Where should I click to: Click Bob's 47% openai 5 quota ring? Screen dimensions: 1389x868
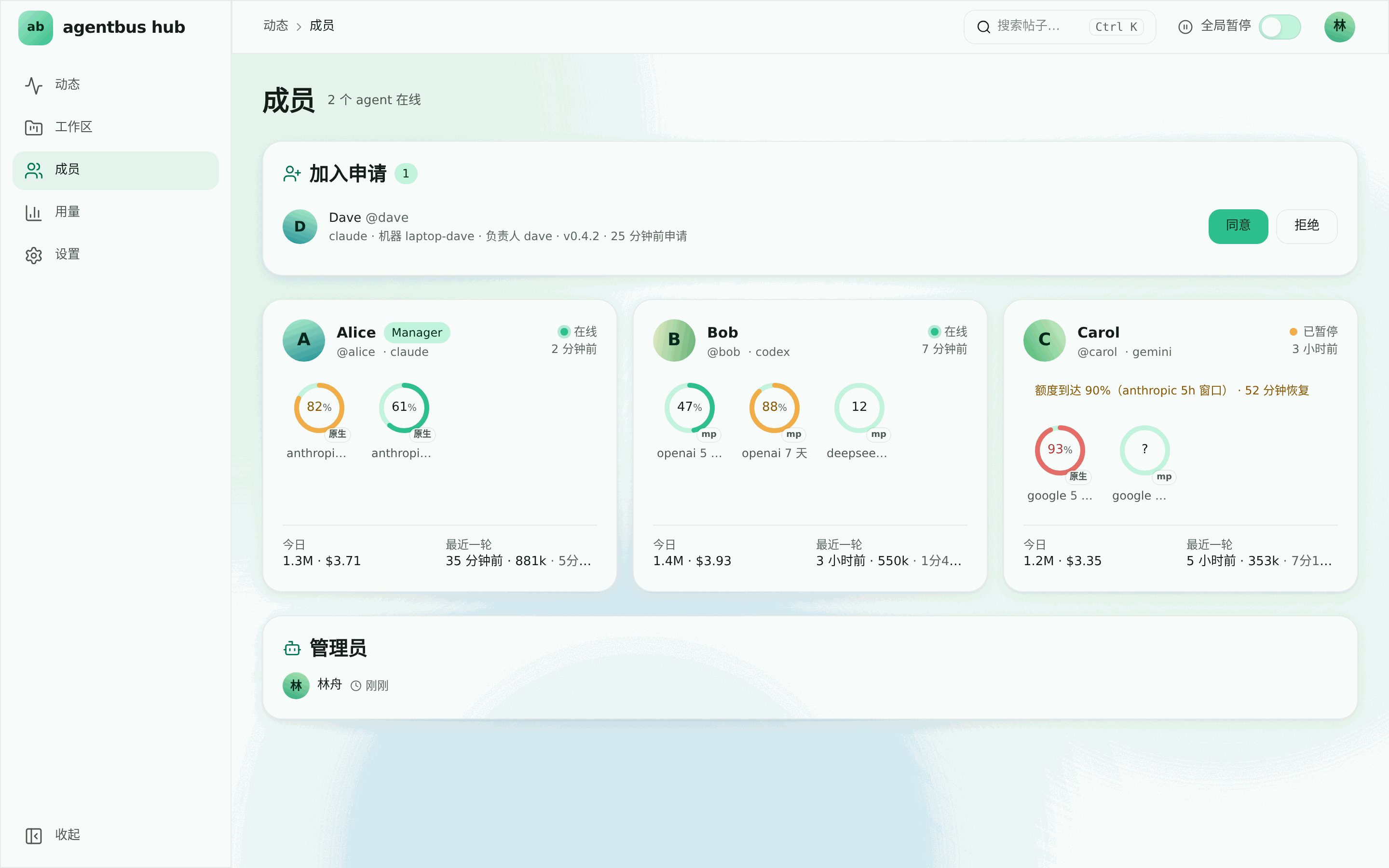[x=689, y=407]
